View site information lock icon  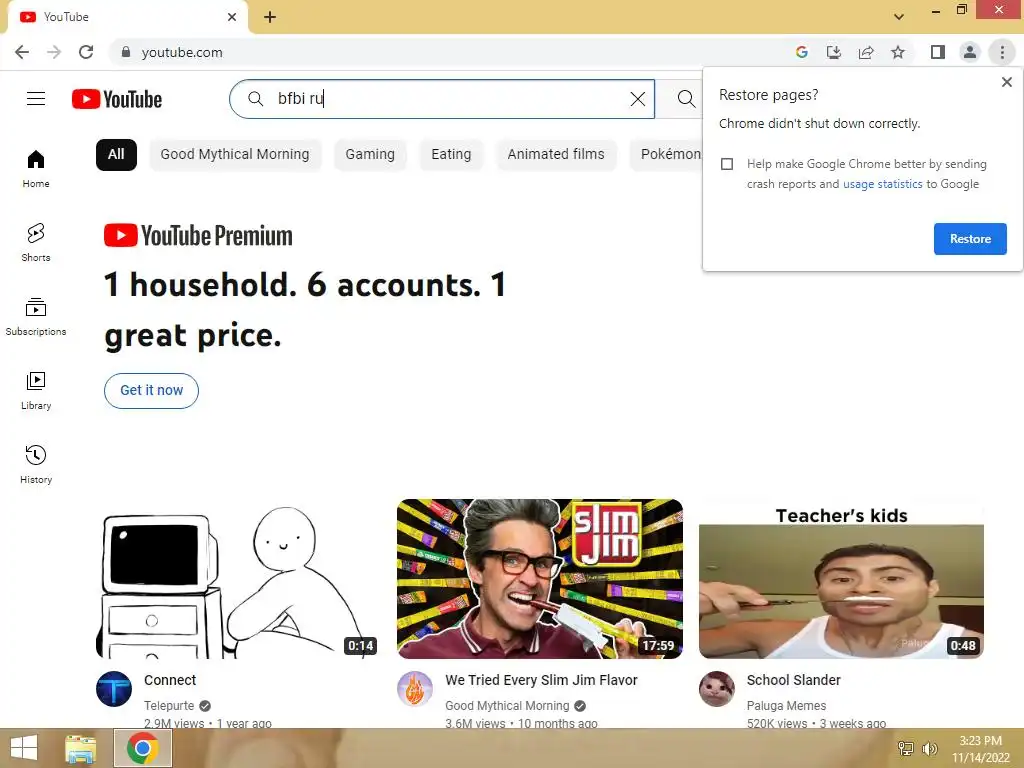[126, 52]
